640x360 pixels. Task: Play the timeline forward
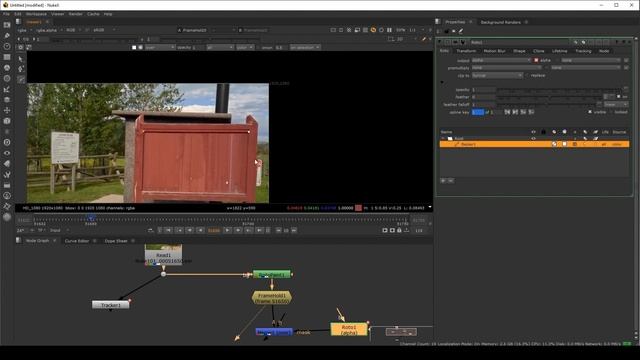pyautogui.click(x=227, y=231)
